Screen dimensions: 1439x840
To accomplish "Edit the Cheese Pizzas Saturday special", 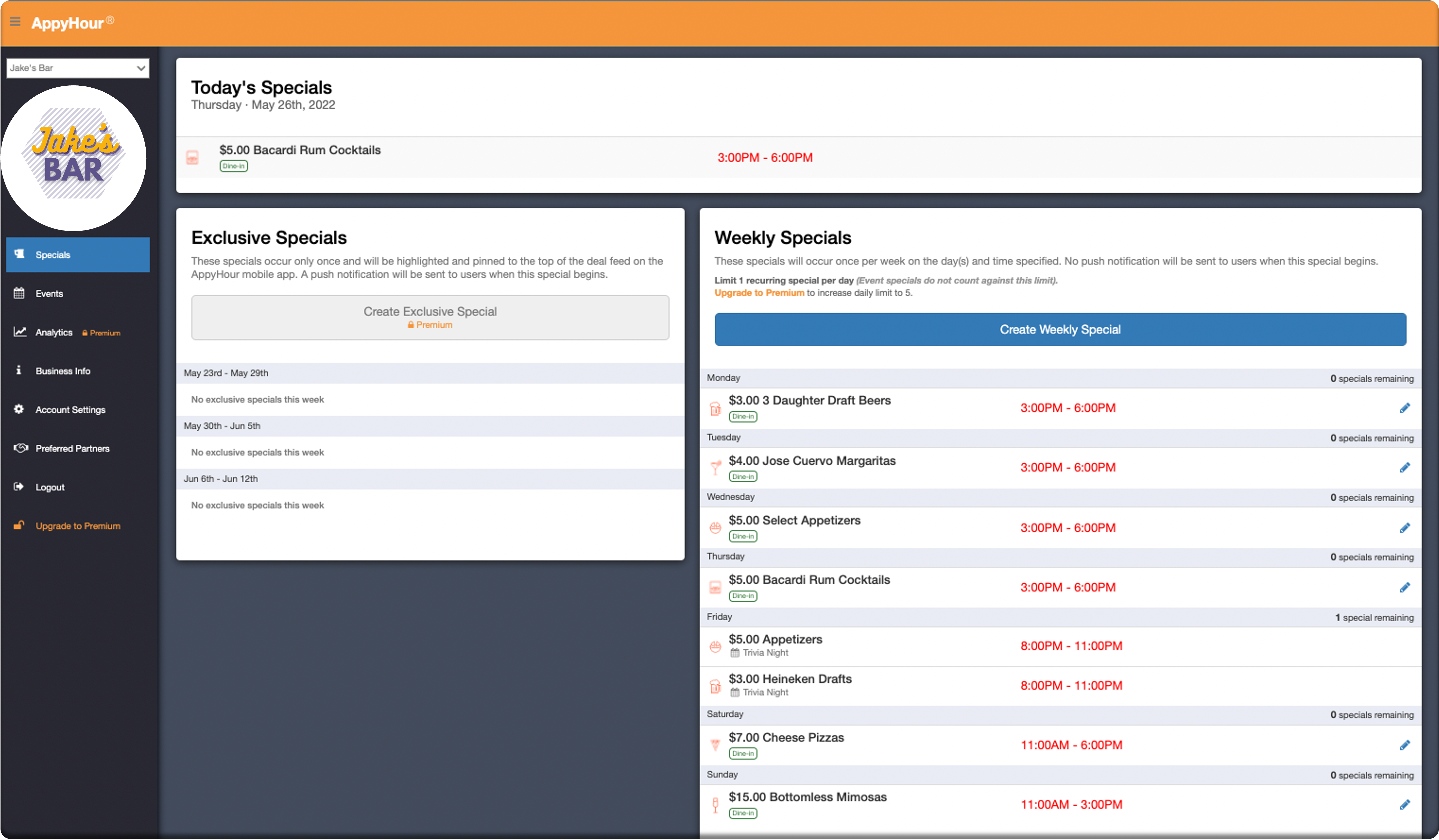I will click(x=1405, y=745).
